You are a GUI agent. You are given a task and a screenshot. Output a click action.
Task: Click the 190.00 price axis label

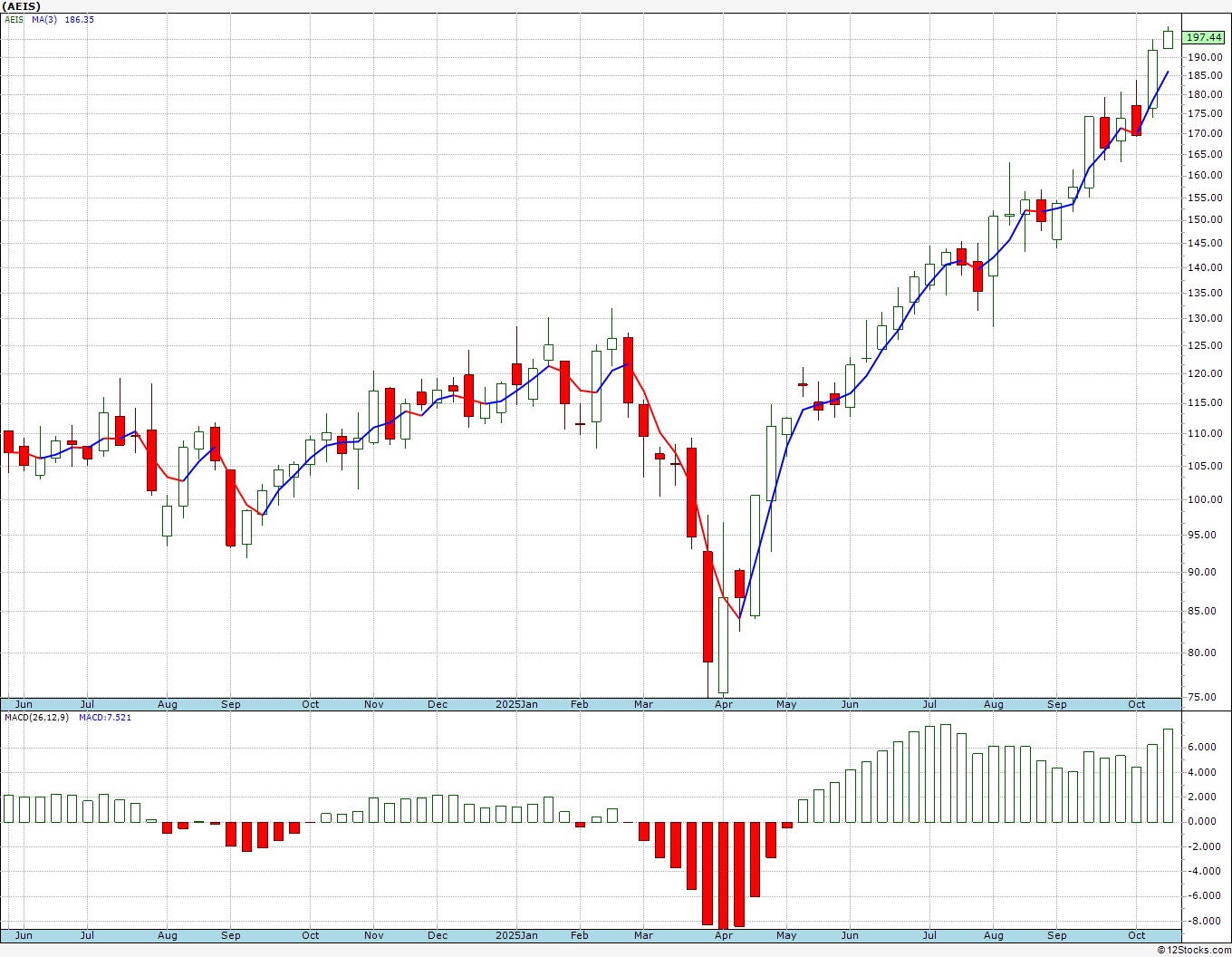[x=1206, y=57]
